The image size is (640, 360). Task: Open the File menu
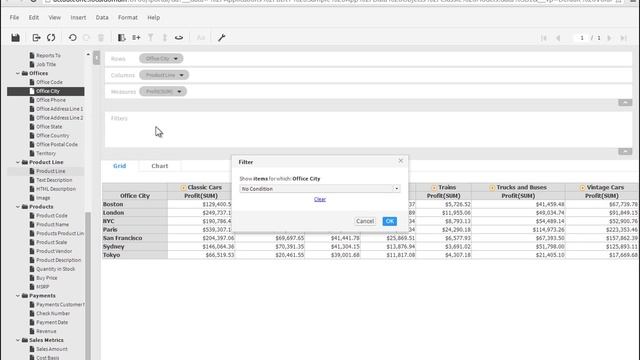point(14,18)
